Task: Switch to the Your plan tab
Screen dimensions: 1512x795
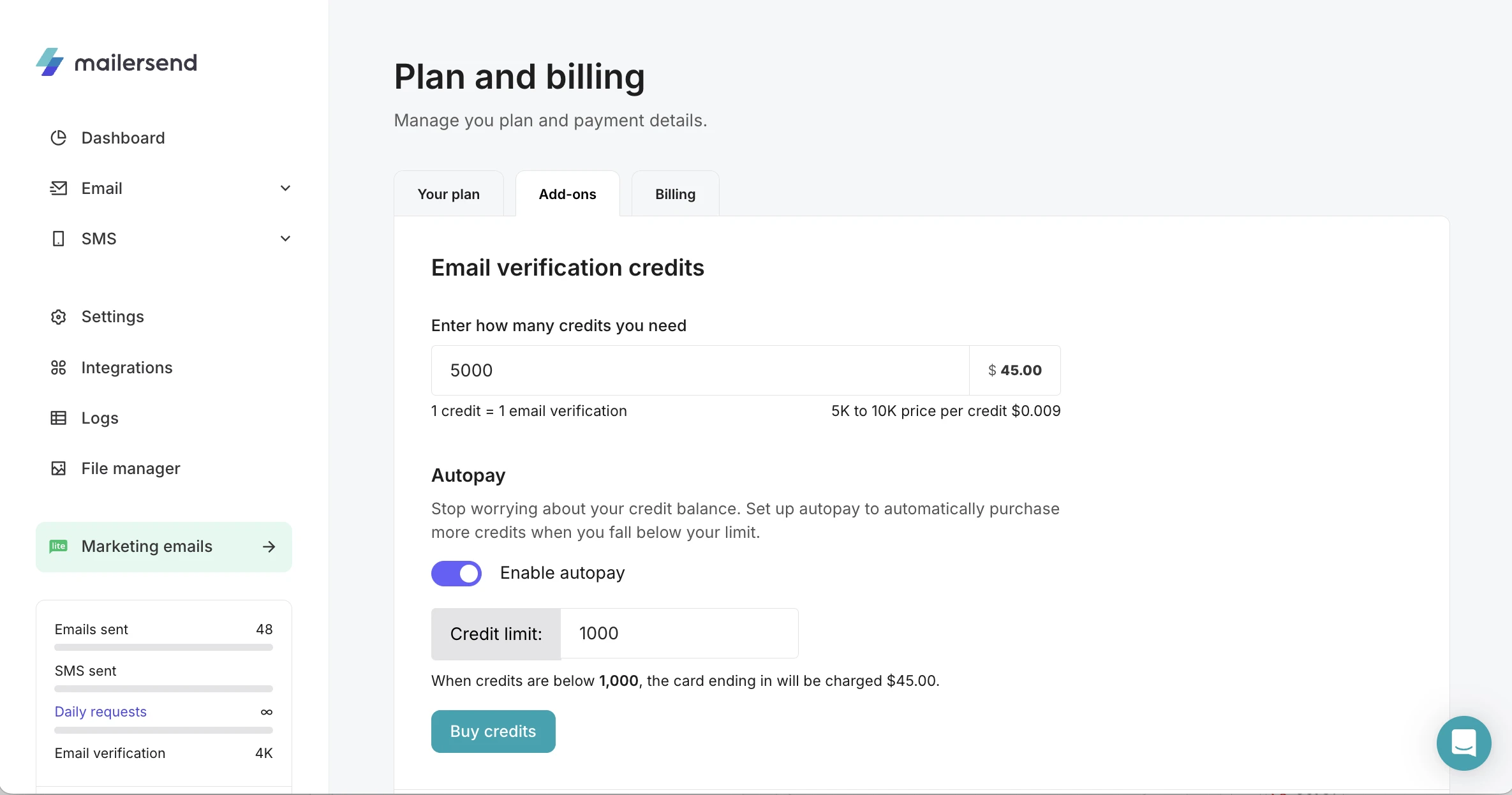Action: point(448,193)
